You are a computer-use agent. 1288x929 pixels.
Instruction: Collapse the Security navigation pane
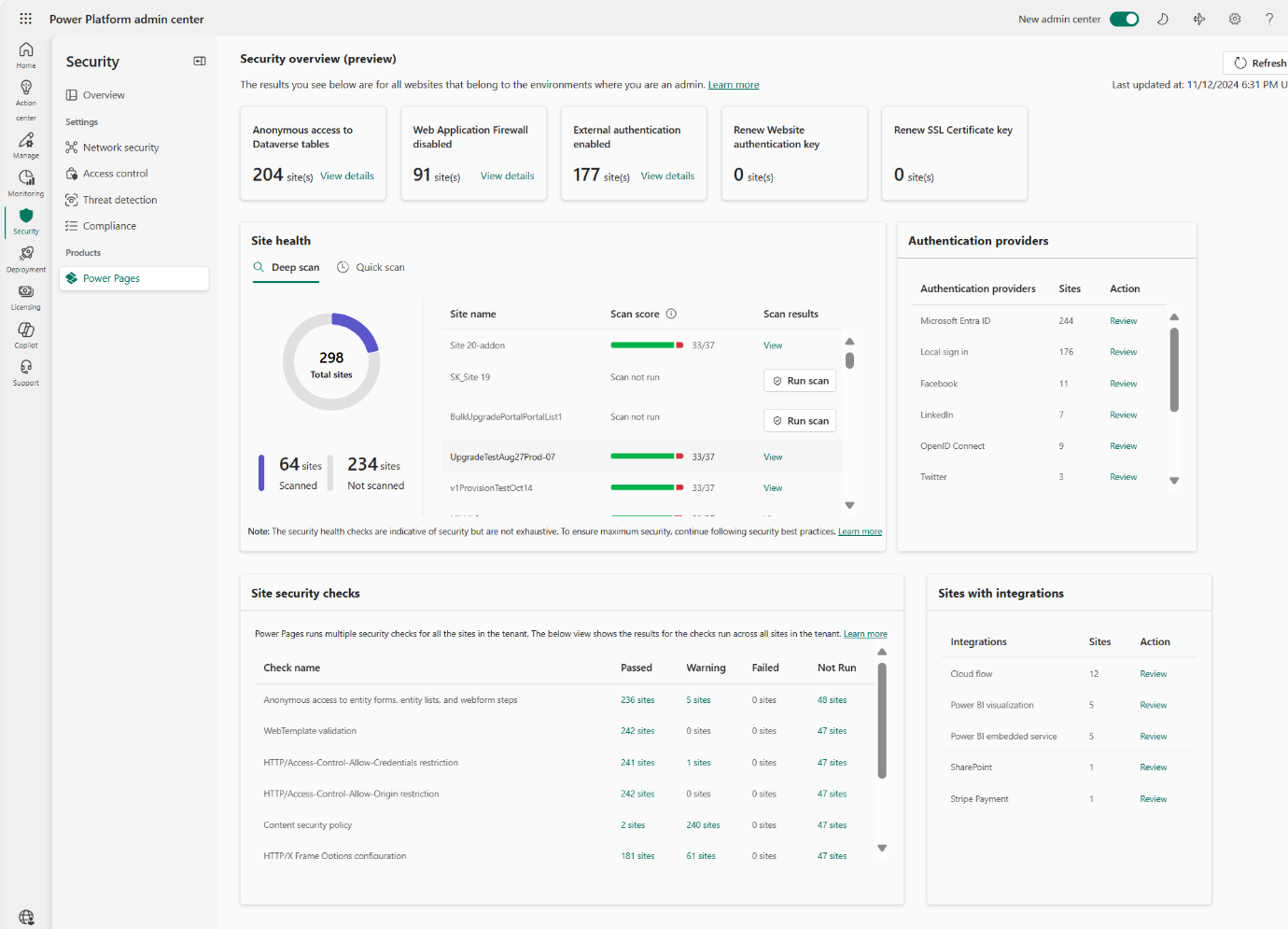click(x=199, y=61)
